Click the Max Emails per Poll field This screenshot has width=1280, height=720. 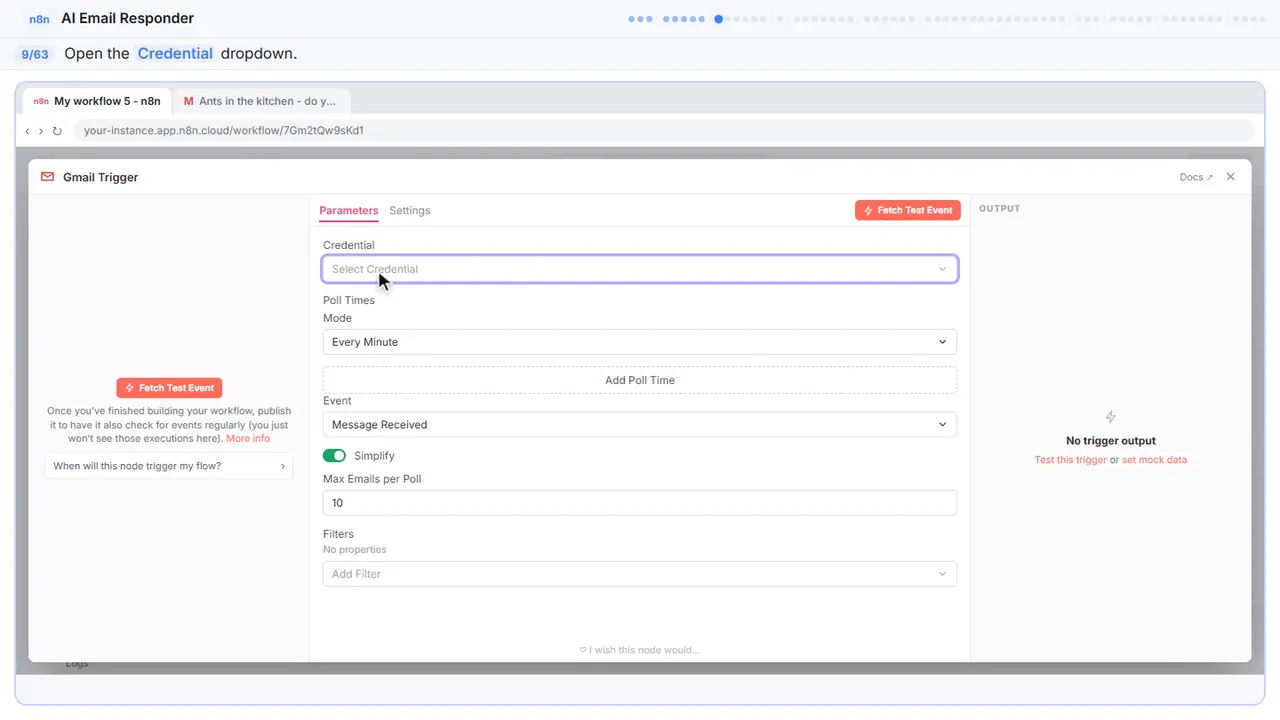coord(640,503)
